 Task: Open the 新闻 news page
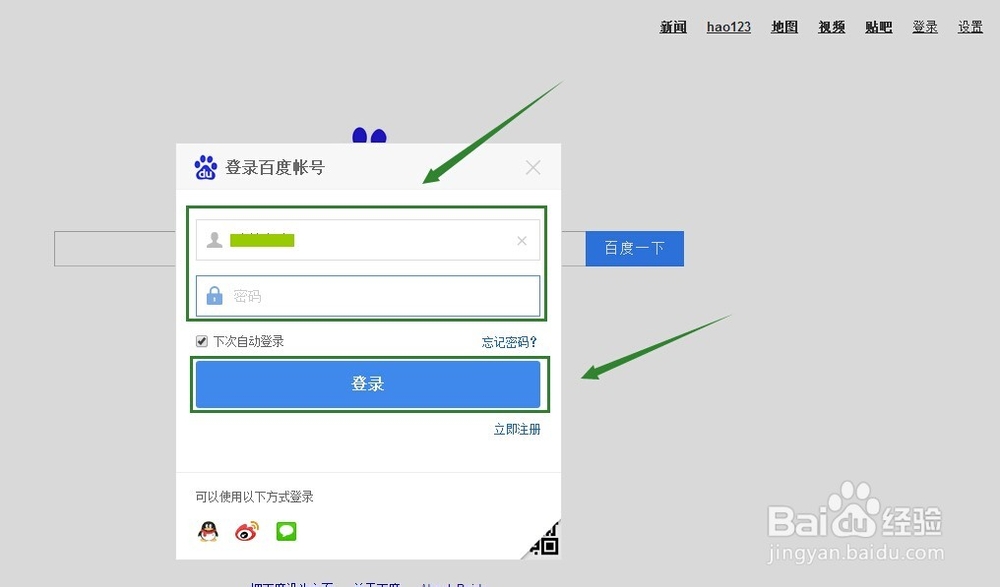(672, 27)
